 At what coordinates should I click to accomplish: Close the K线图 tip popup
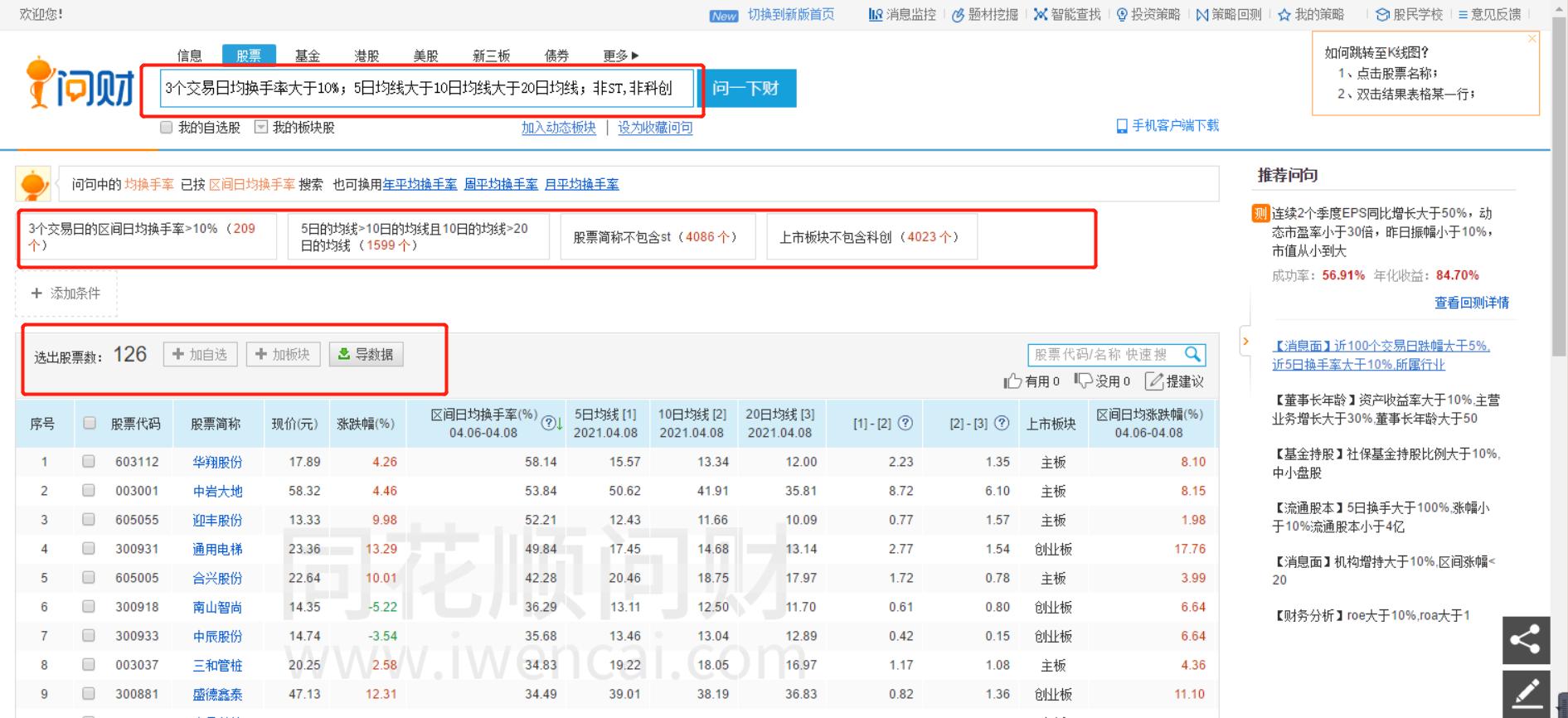[x=1532, y=38]
